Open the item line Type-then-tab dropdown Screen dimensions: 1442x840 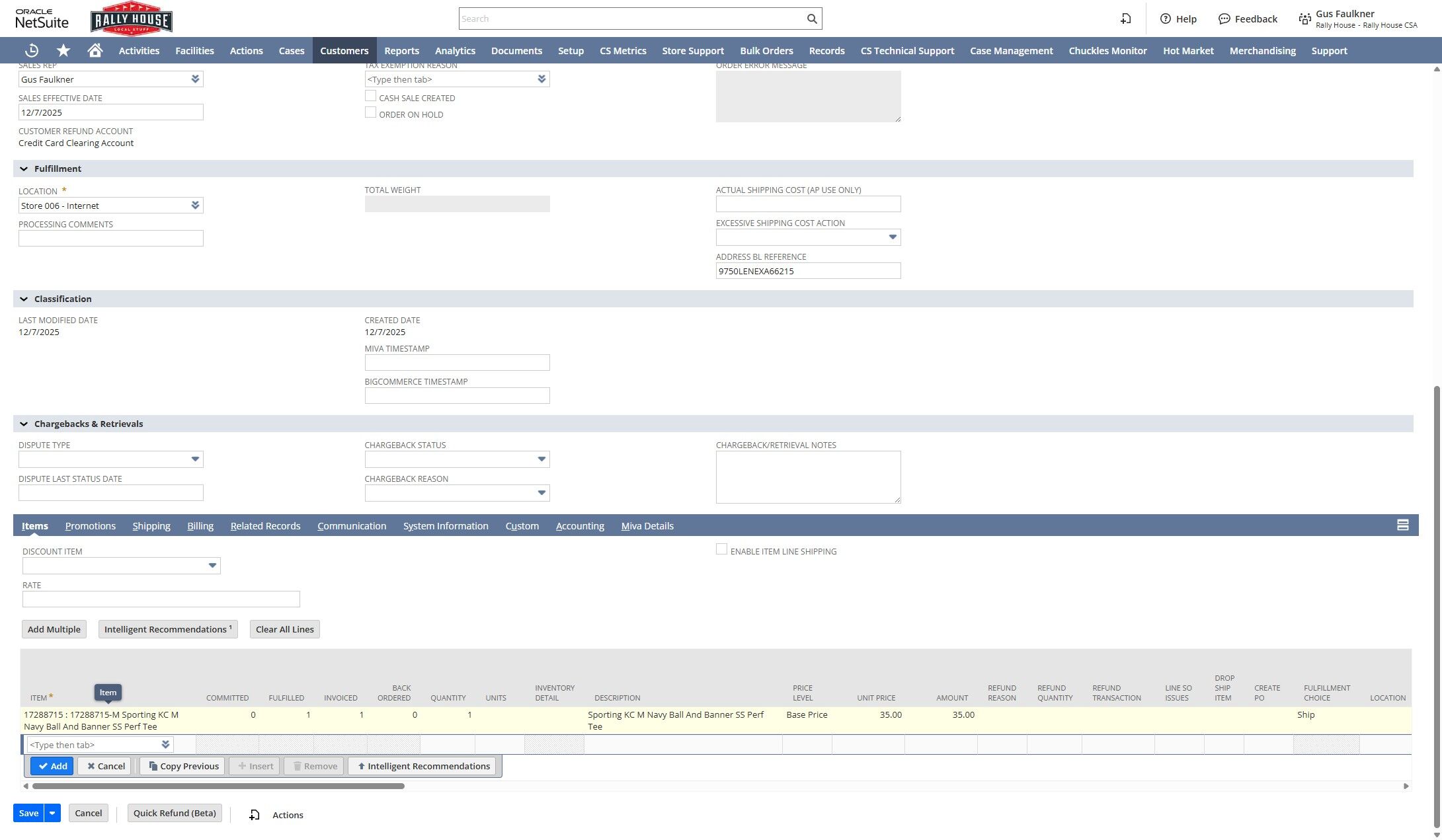[x=165, y=745]
